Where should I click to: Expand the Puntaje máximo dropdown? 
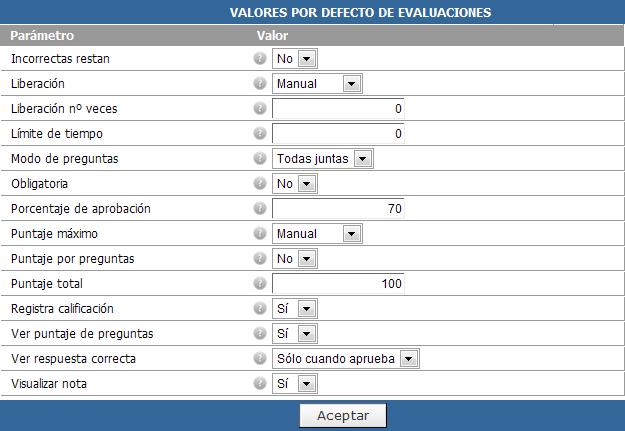pos(317,234)
